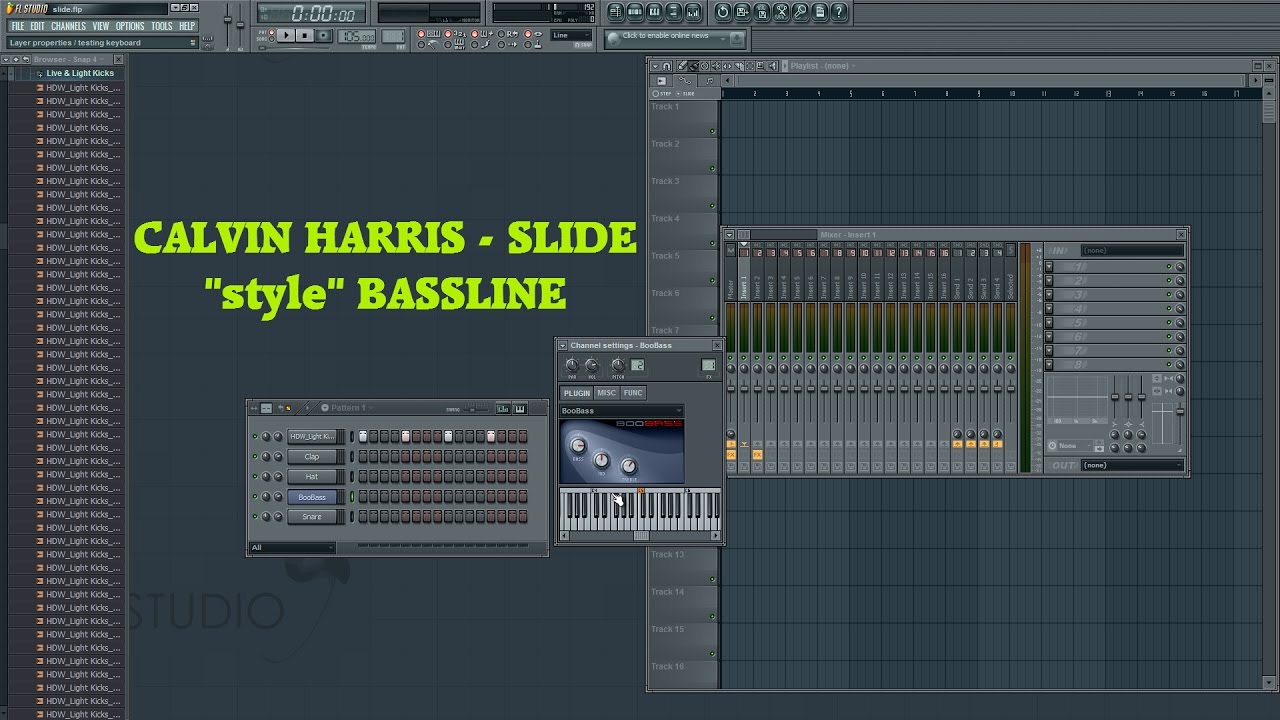Switch to the MISC tab in Channel settings
The width and height of the screenshot is (1280, 720).
coord(607,393)
